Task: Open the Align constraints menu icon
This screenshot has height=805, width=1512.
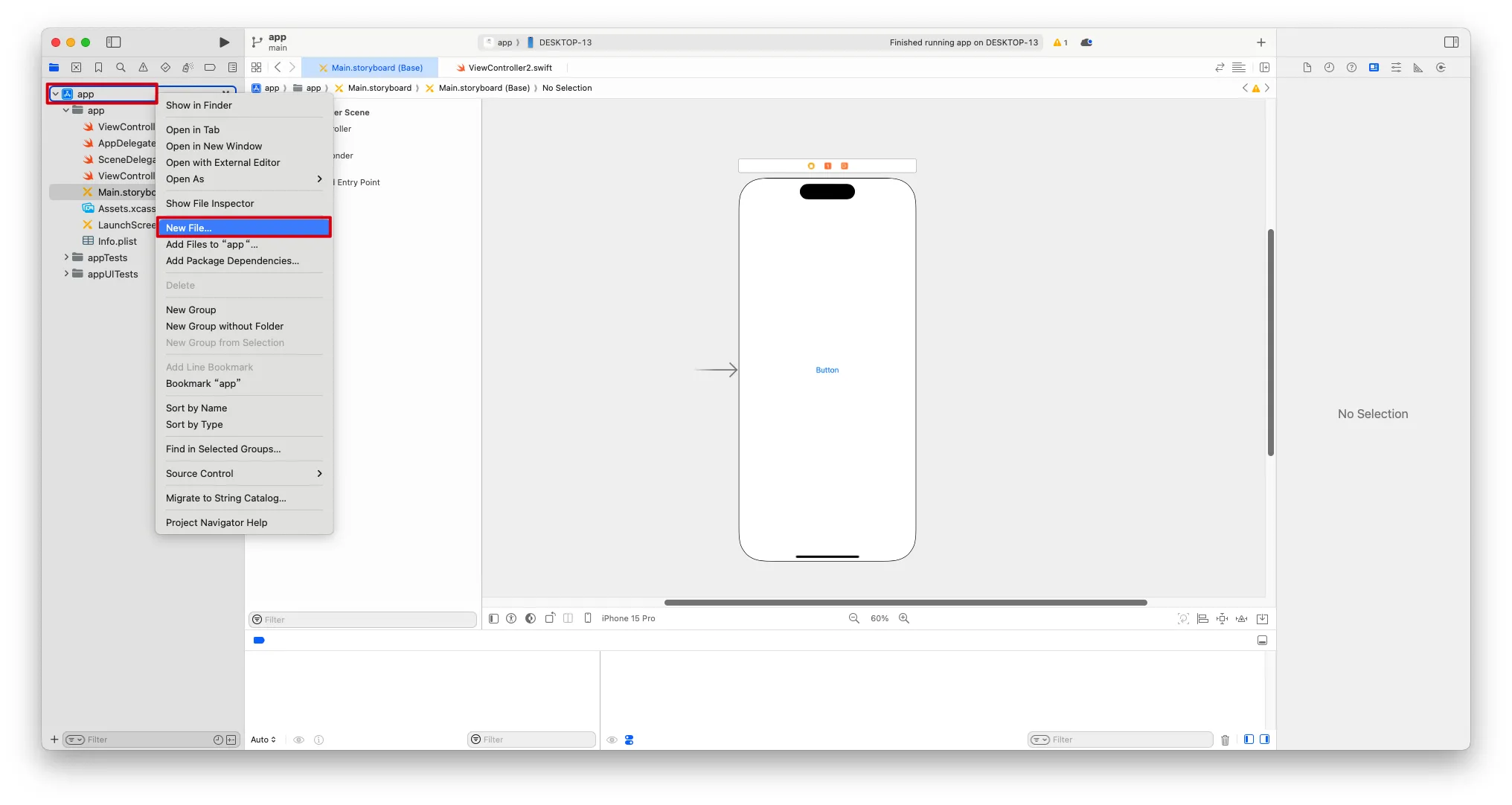Action: click(1202, 618)
